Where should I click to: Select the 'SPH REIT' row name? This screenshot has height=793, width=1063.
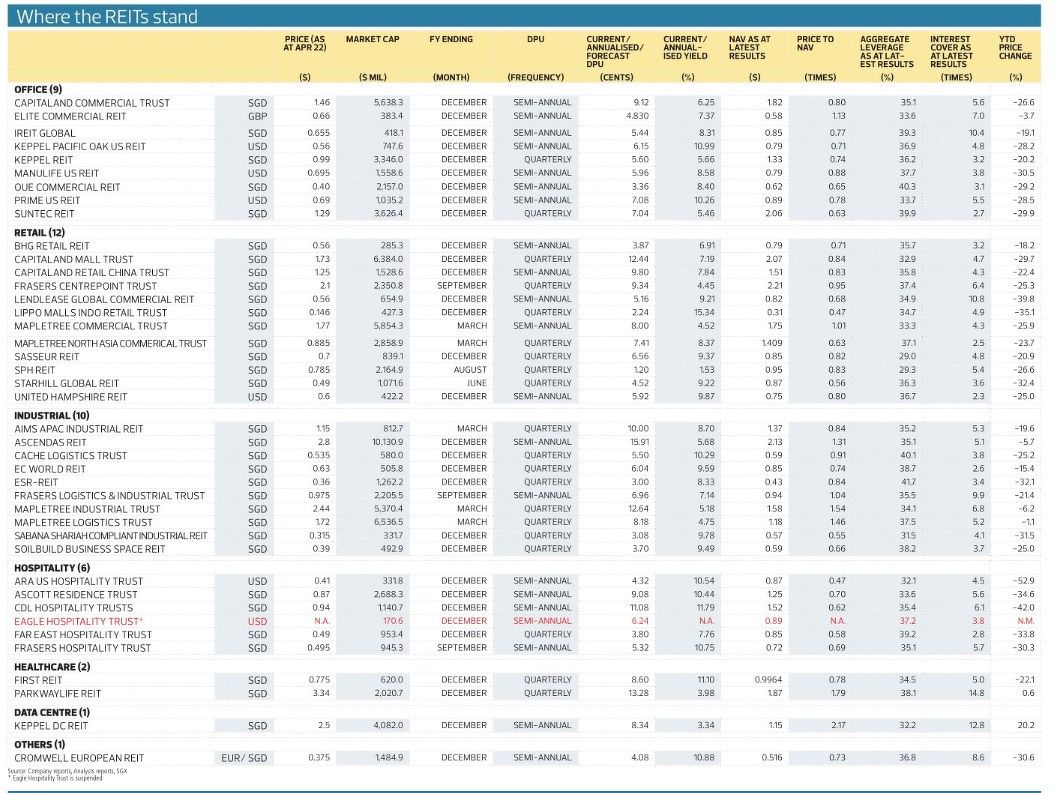(35, 370)
